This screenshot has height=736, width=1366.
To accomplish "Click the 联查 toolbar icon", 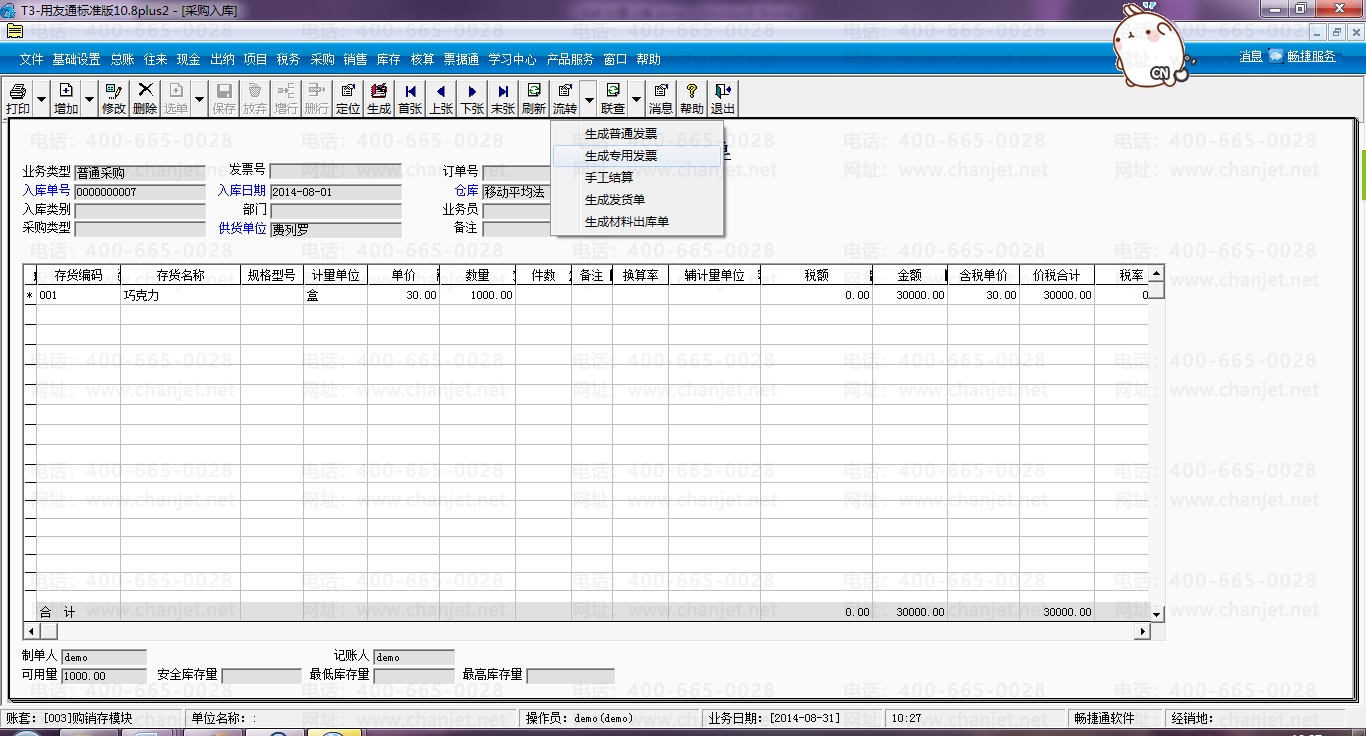I will (x=613, y=98).
